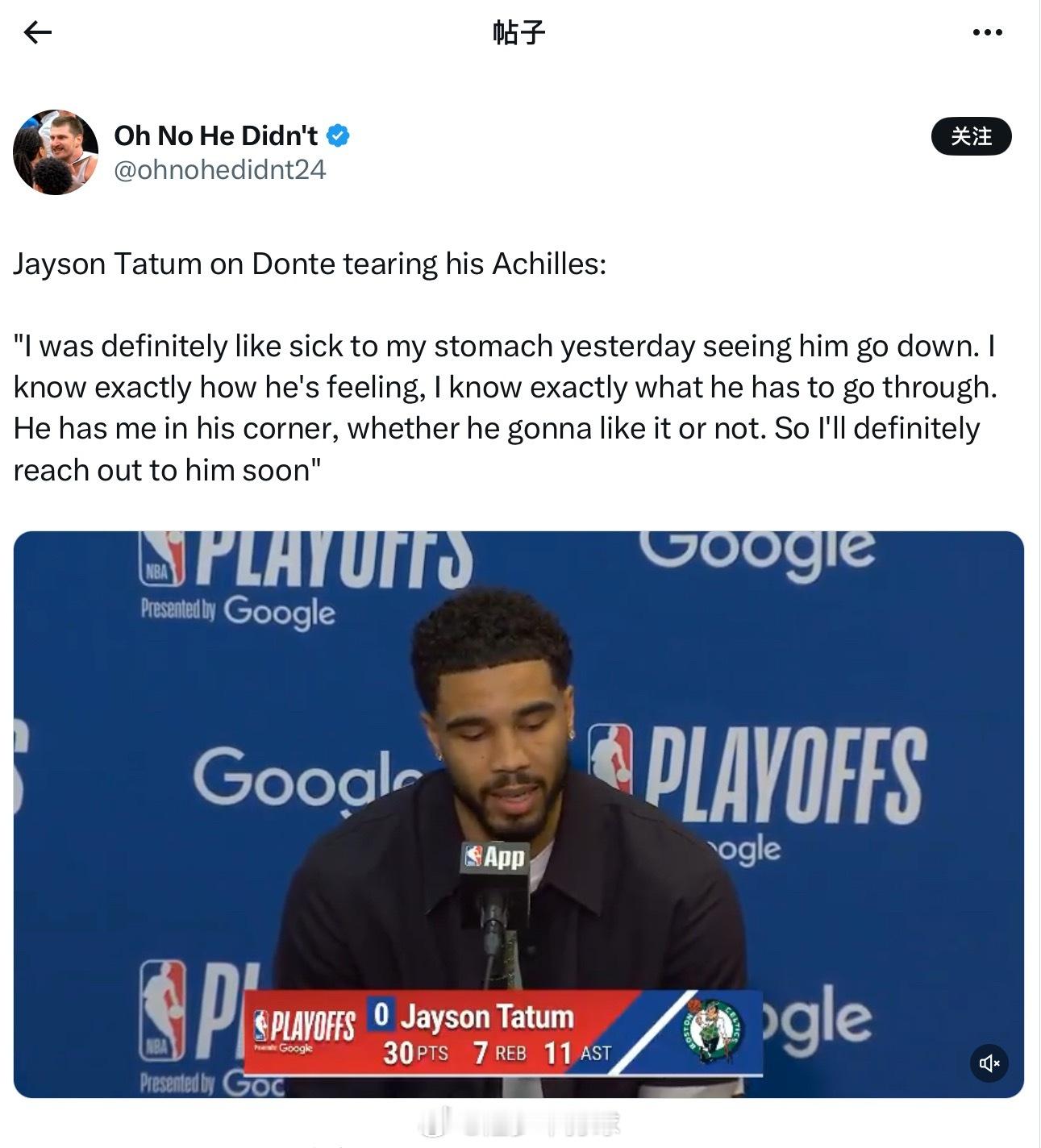The width and height of the screenshot is (1041, 1148).
Task: Click the blurred watermark below the video
Action: tap(520, 1122)
